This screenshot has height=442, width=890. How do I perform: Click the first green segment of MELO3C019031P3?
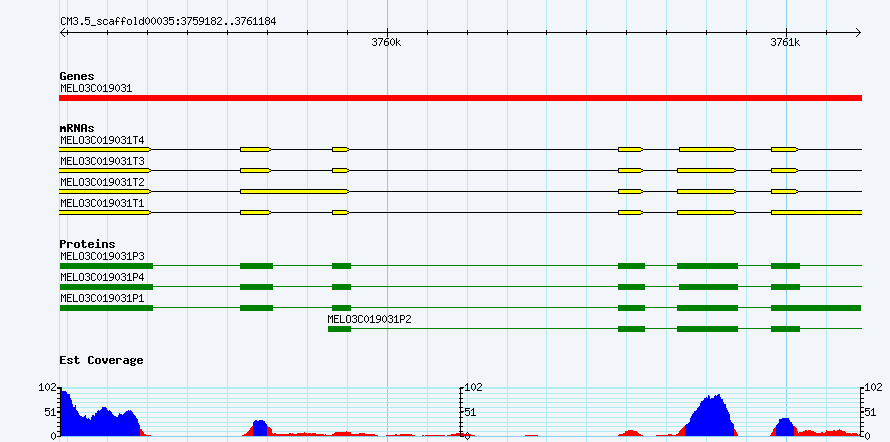pyautogui.click(x=106, y=266)
